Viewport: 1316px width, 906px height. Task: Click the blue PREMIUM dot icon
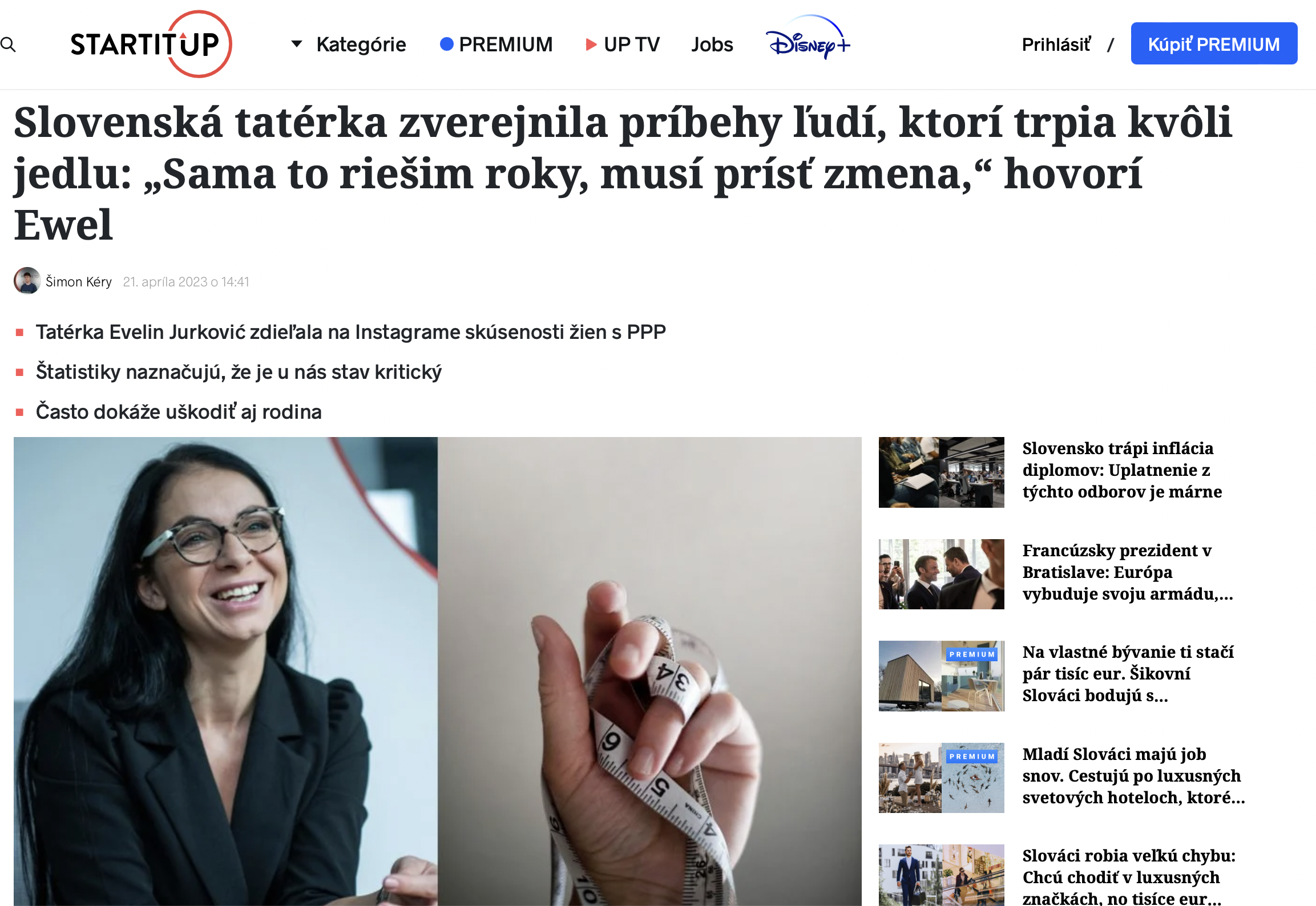click(x=446, y=44)
